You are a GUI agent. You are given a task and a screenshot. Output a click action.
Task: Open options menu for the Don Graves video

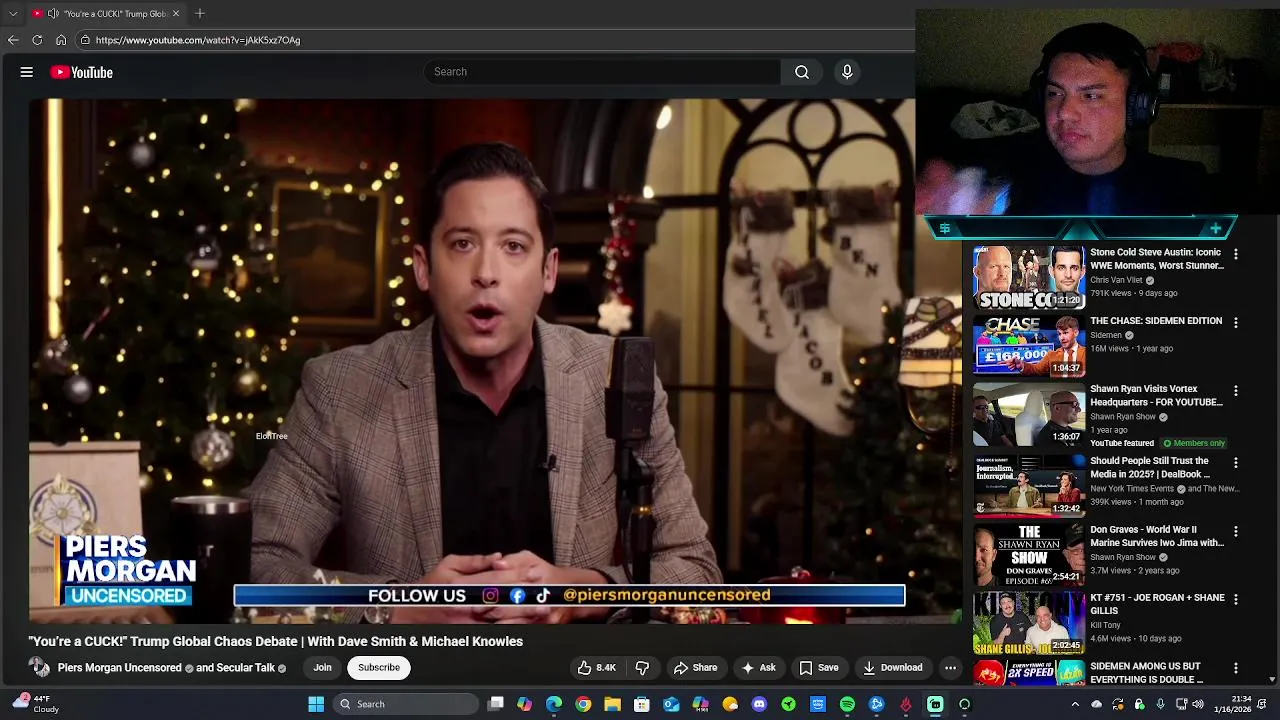1236,531
